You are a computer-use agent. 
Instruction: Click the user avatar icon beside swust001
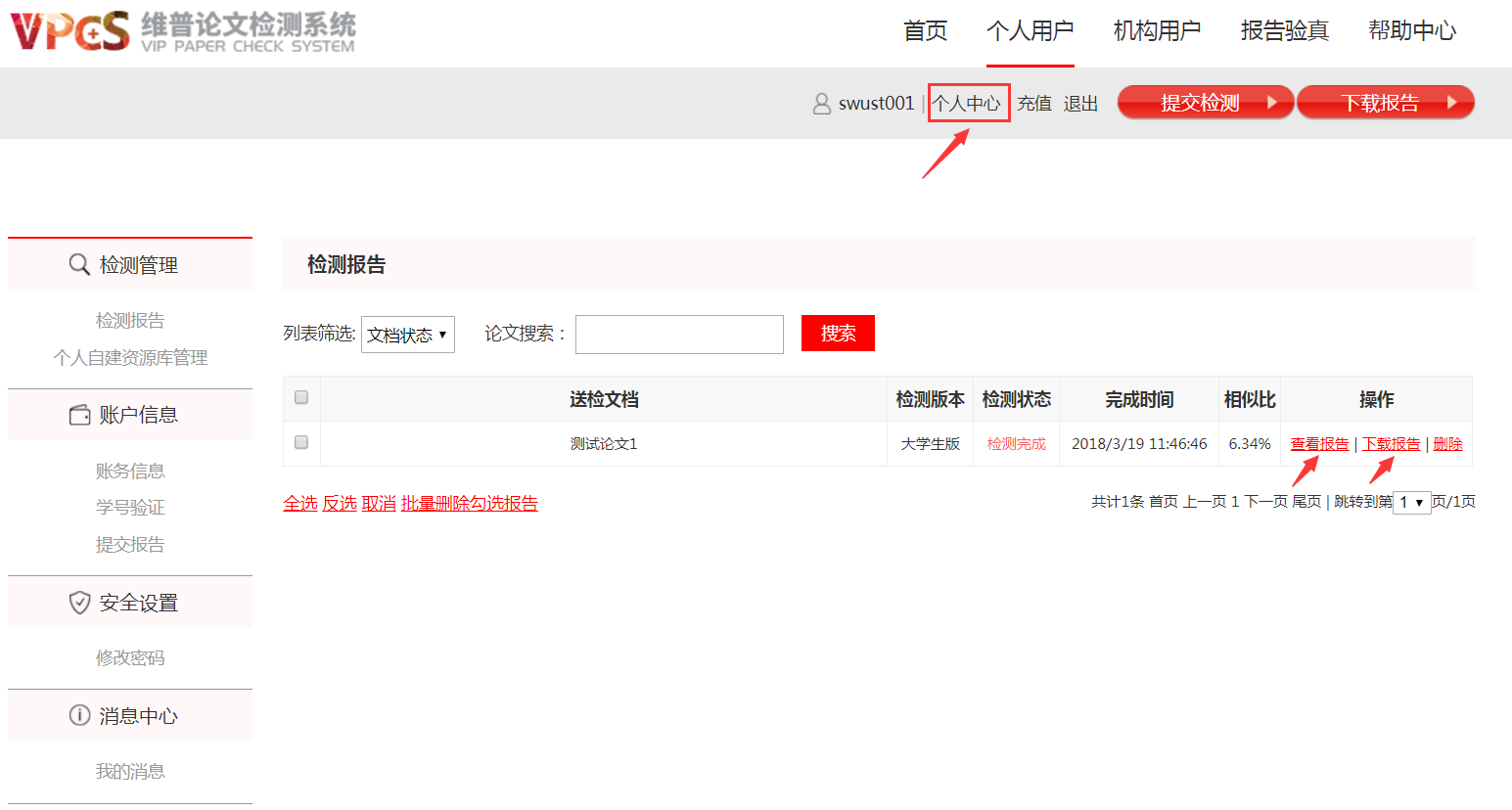click(822, 103)
